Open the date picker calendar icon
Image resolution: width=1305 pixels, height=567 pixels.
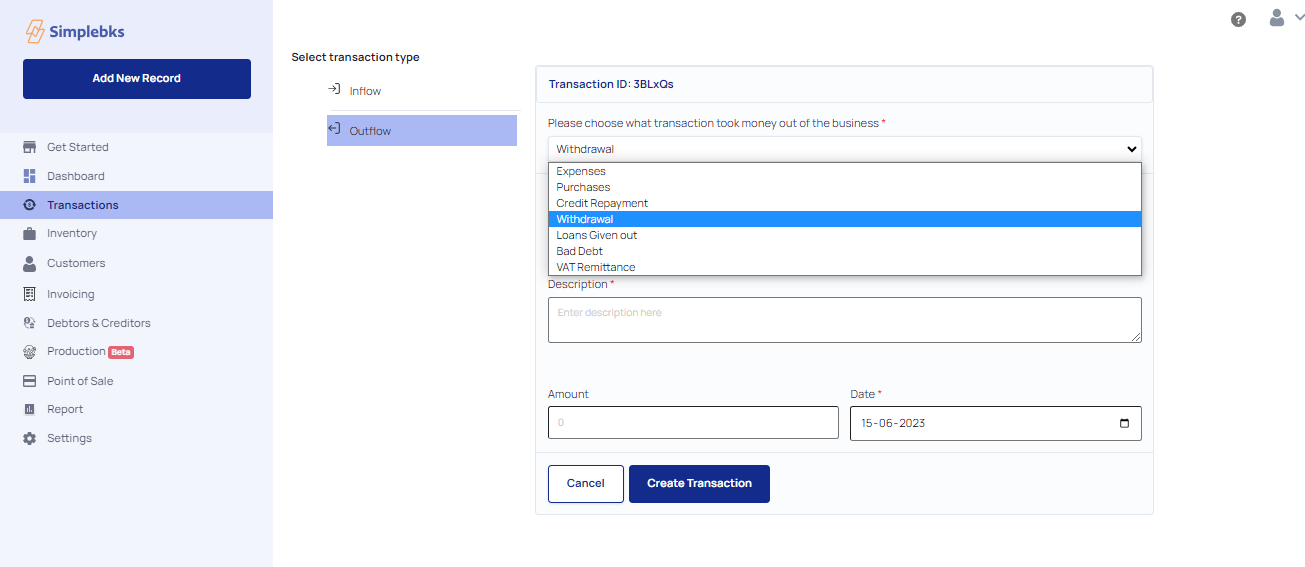tap(1125, 423)
